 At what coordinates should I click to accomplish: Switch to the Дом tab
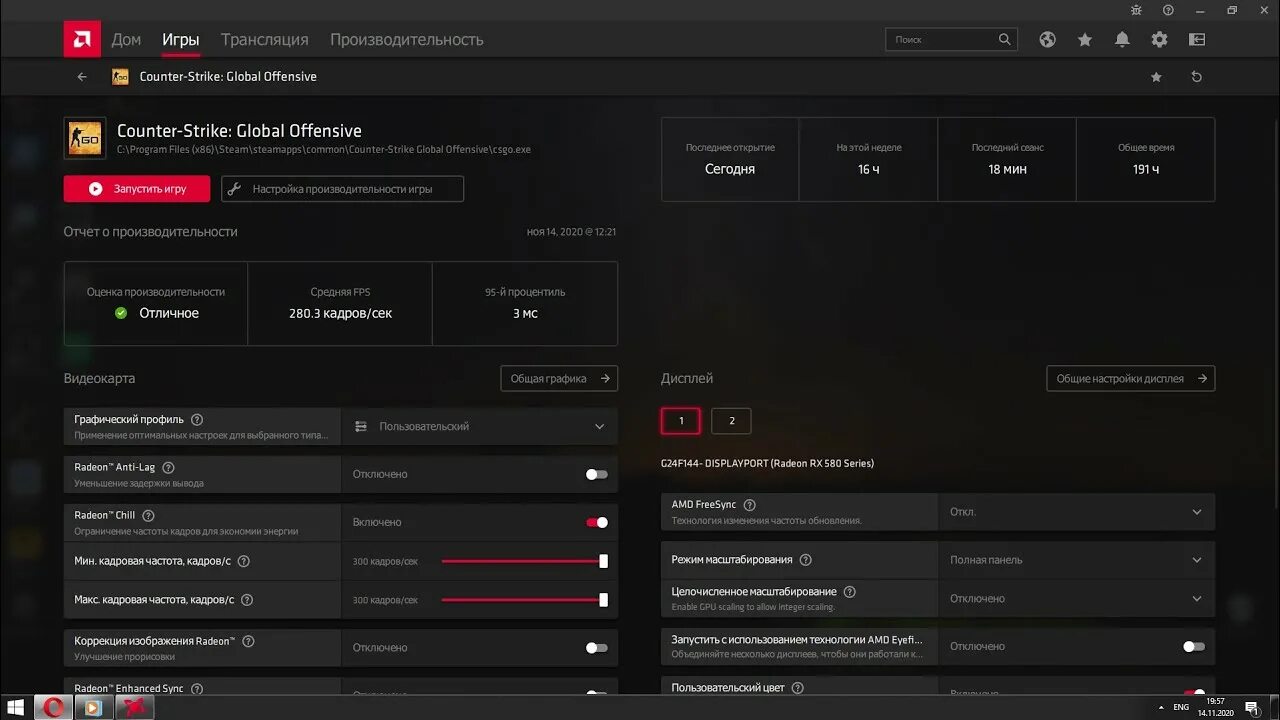pyautogui.click(x=126, y=40)
